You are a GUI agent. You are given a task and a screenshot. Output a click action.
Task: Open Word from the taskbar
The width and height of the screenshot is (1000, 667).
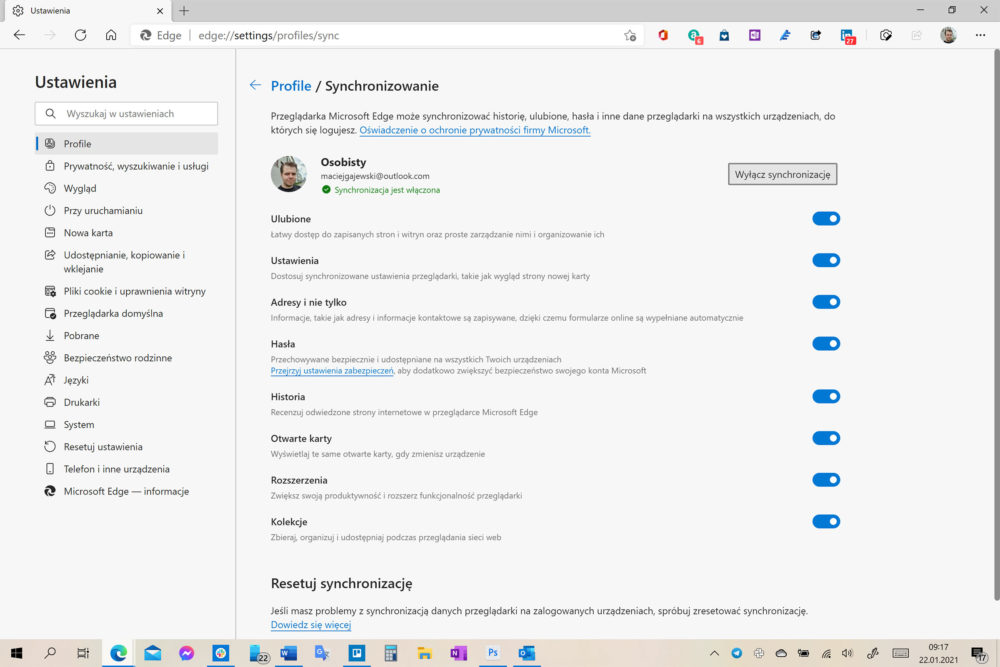[288, 653]
